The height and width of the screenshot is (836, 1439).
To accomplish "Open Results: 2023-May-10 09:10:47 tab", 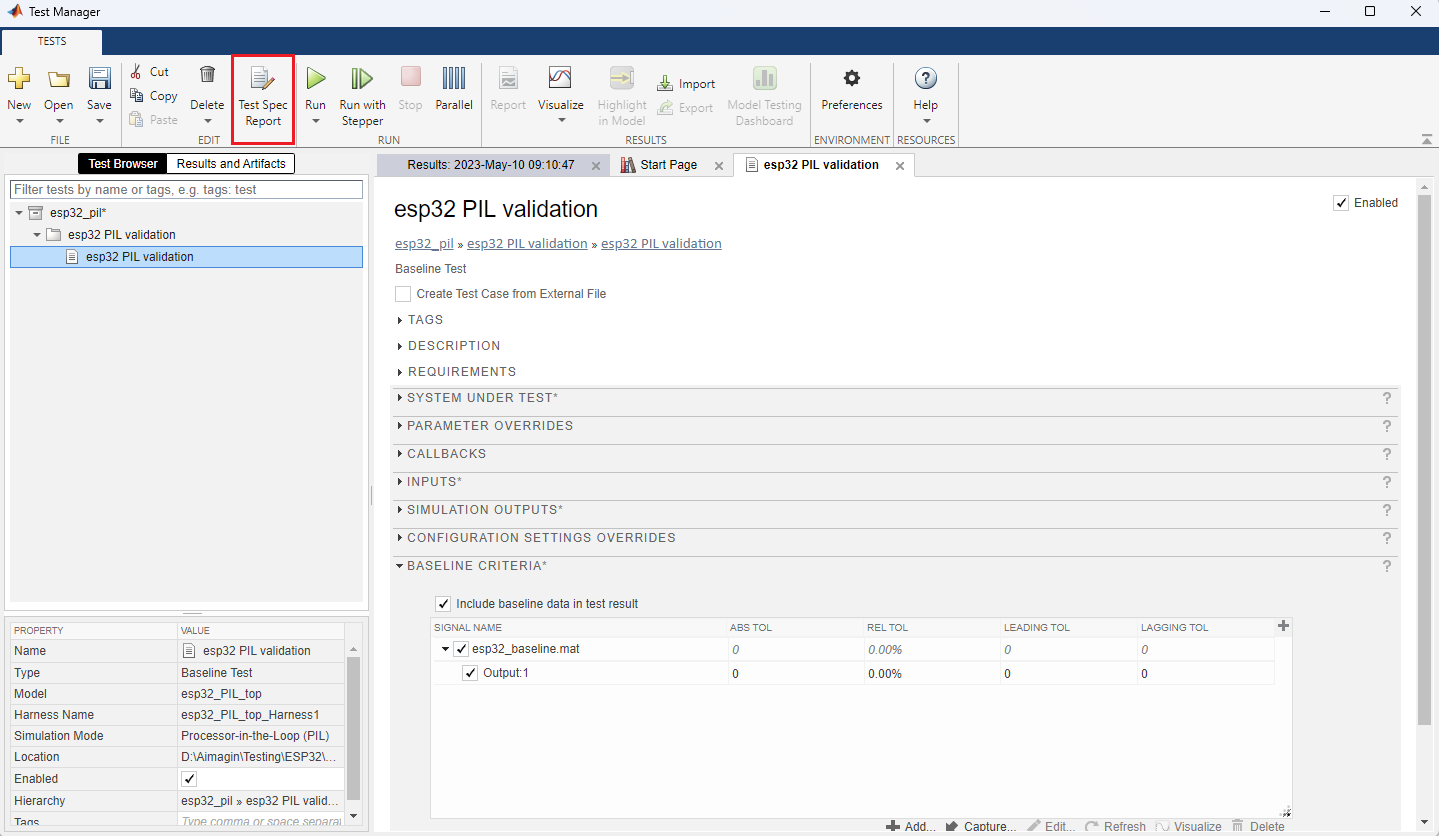I will (x=490, y=165).
